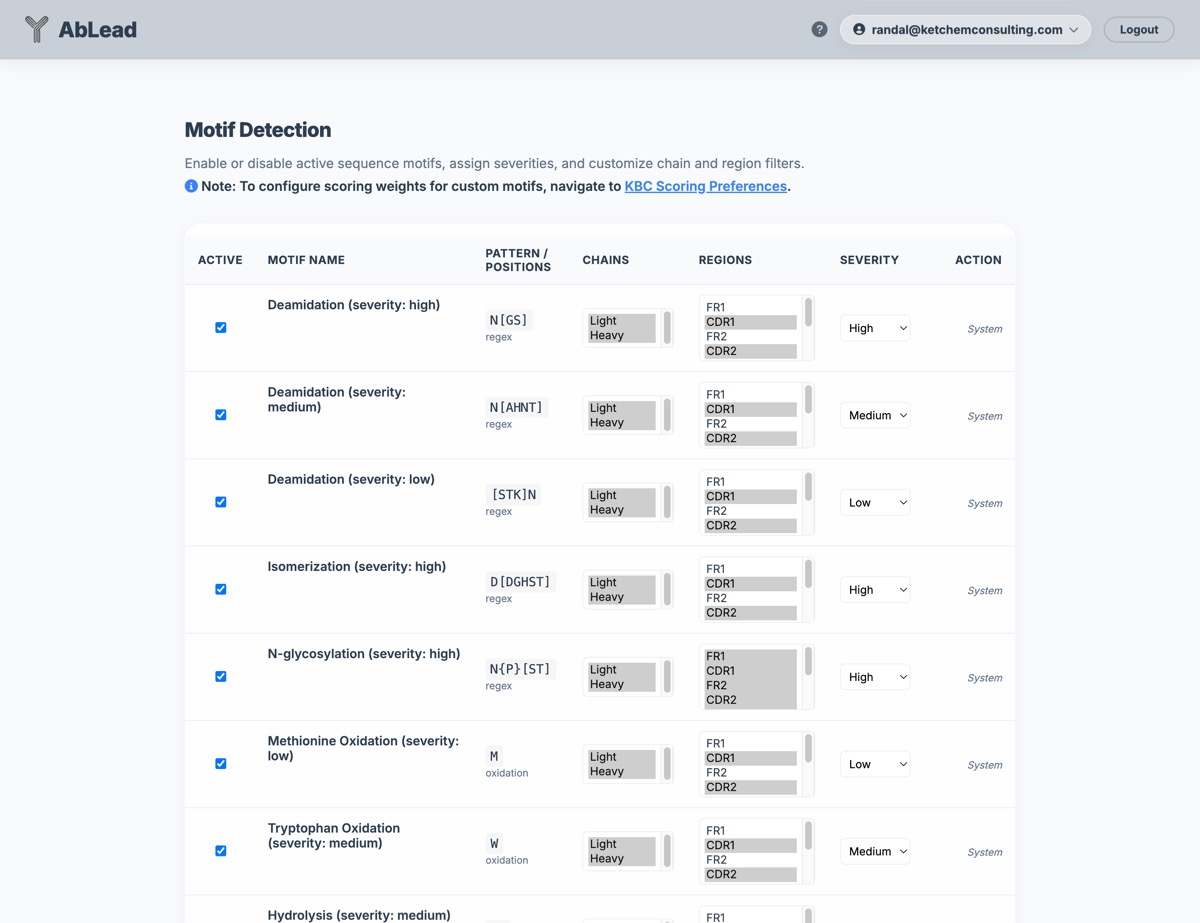This screenshot has height=923, width=1200.
Task: Select Heavy chain in N-glycosylation row
Action: point(620,684)
